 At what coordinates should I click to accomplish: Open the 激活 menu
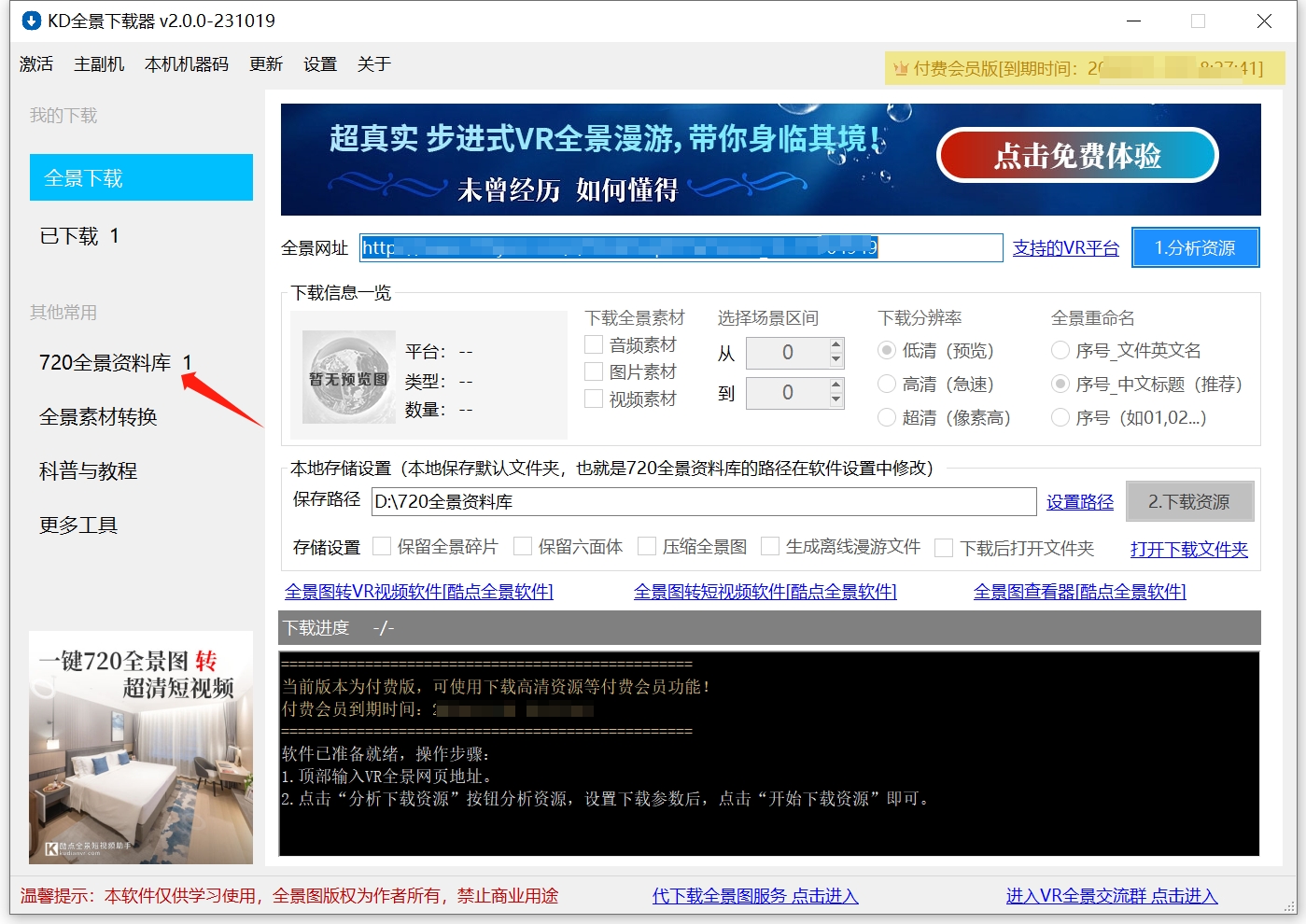pyautogui.click(x=36, y=64)
